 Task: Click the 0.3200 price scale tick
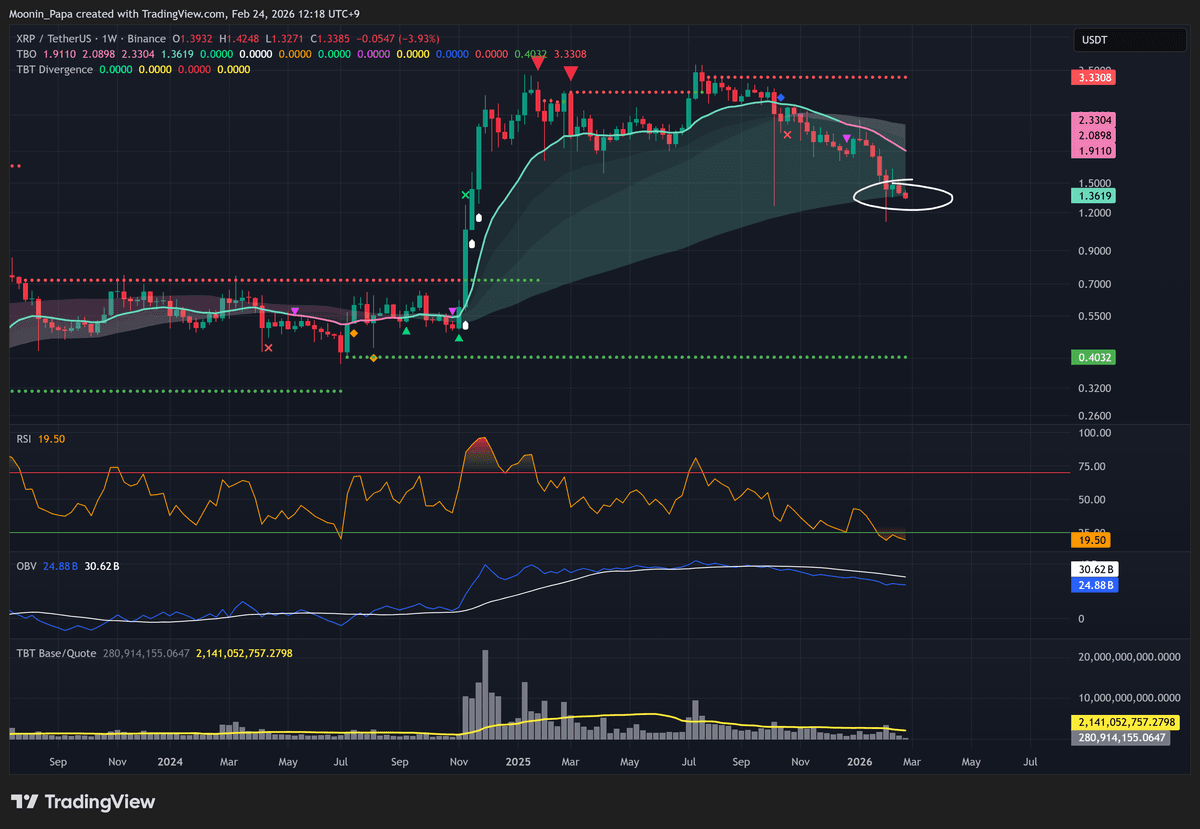[1093, 388]
